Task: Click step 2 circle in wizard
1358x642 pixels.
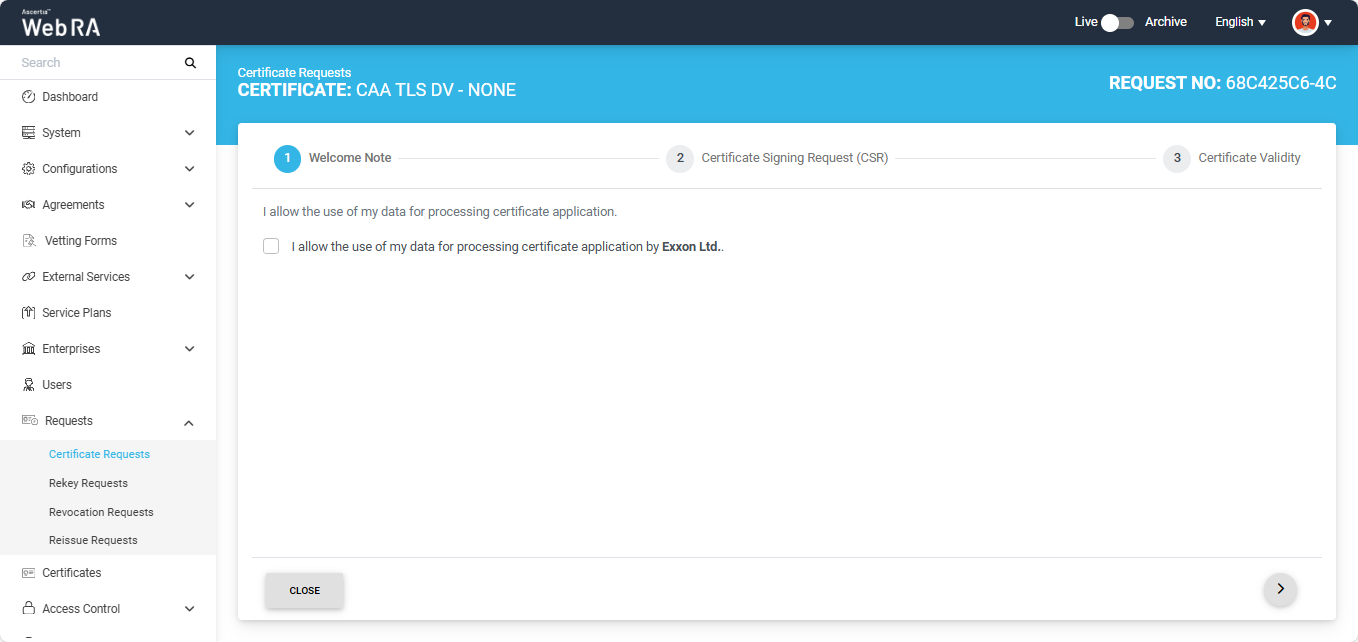Action: [680, 158]
